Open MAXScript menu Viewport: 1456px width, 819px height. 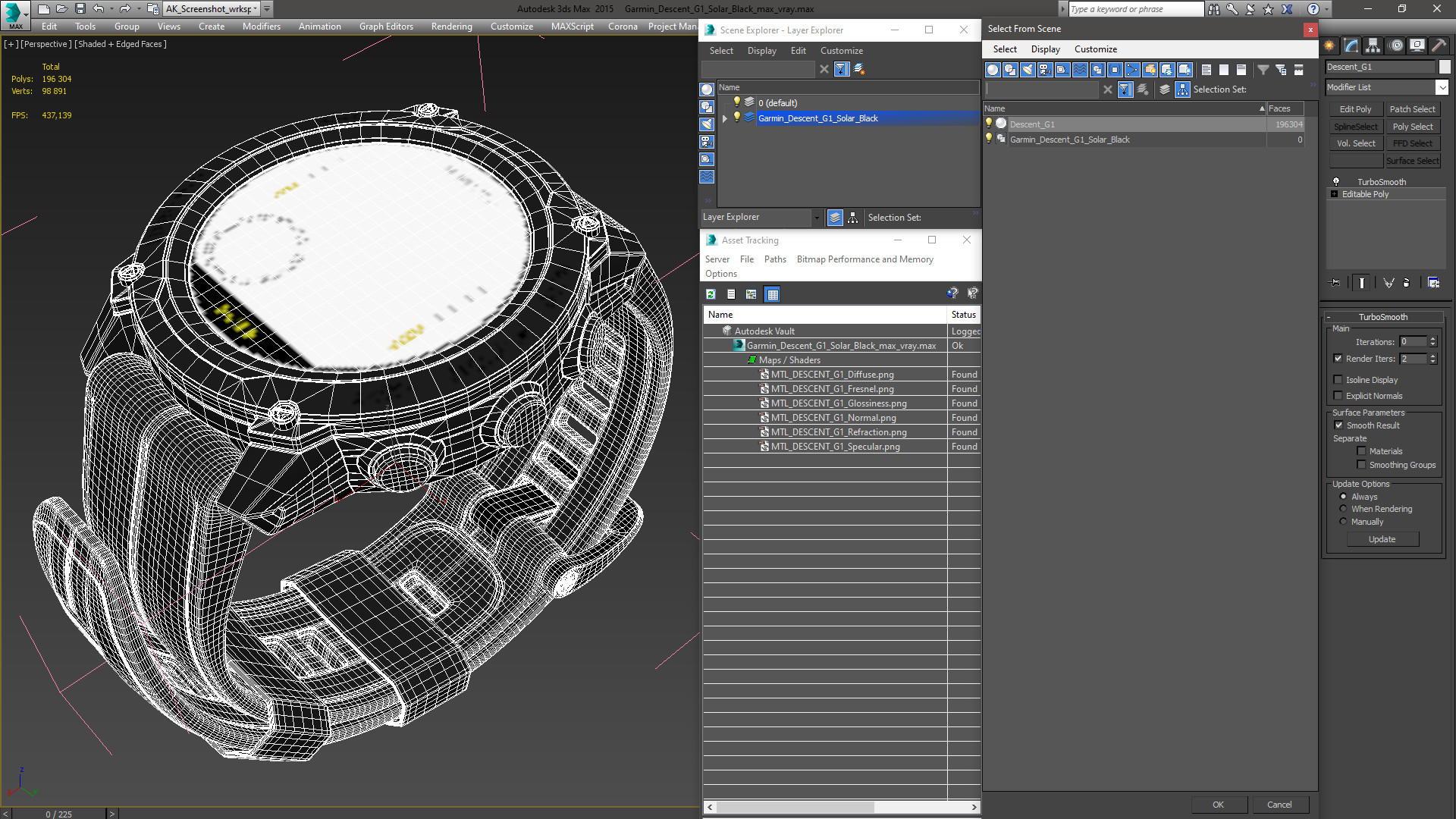(573, 27)
